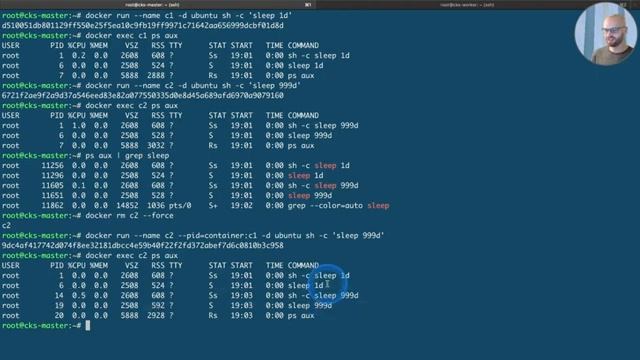The width and height of the screenshot is (640, 360).
Task: Click the %CPU value 0.5
Action: tap(79, 295)
